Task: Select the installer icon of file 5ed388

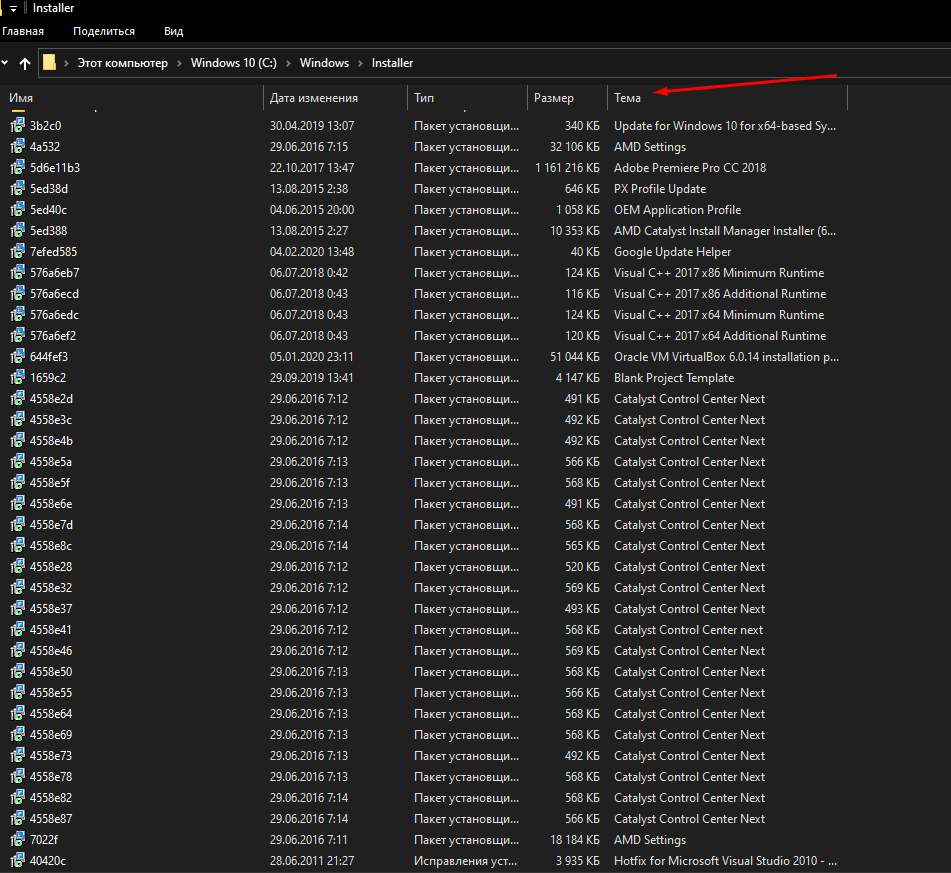Action: click(18, 231)
